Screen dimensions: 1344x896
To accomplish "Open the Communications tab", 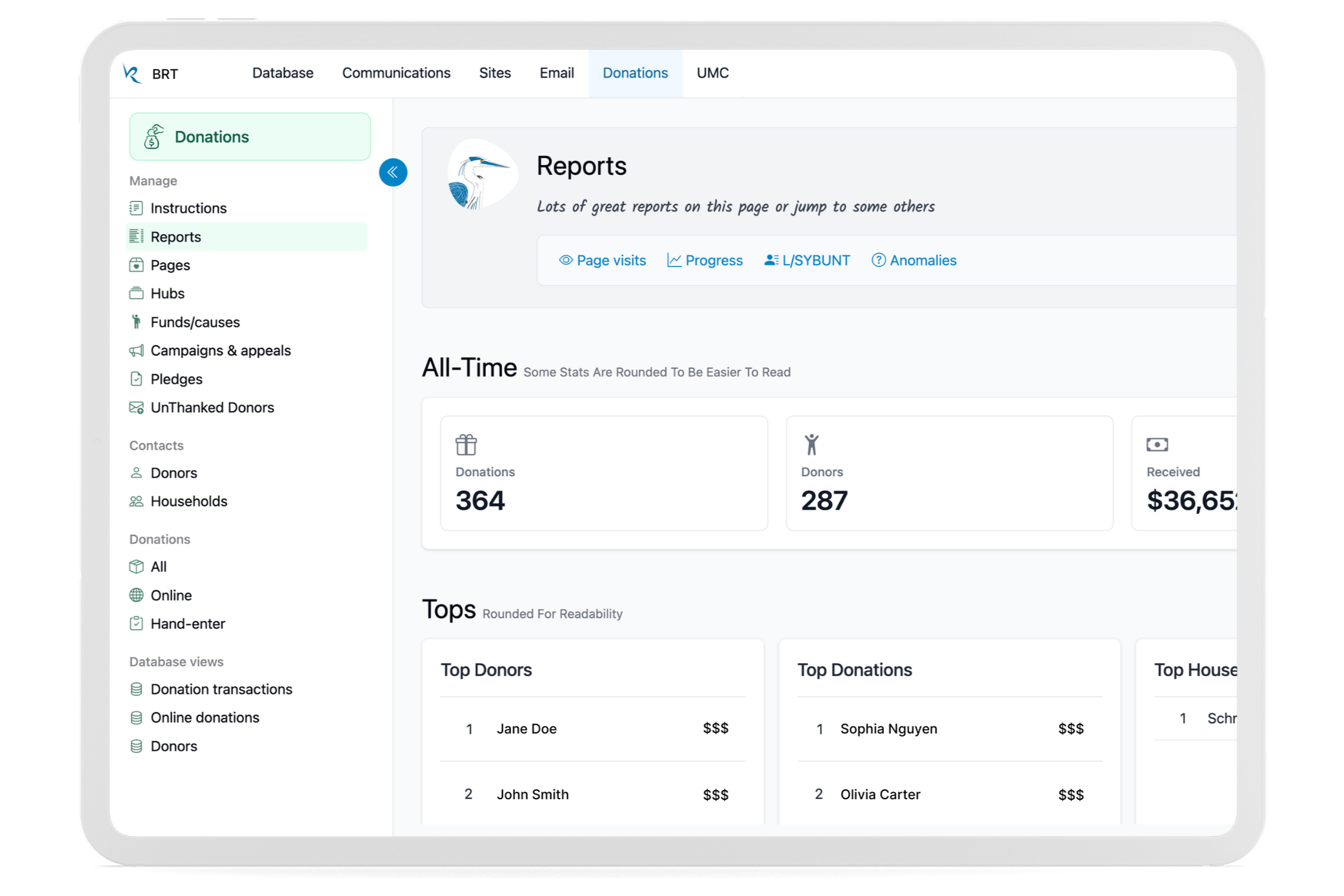I will click(x=396, y=73).
